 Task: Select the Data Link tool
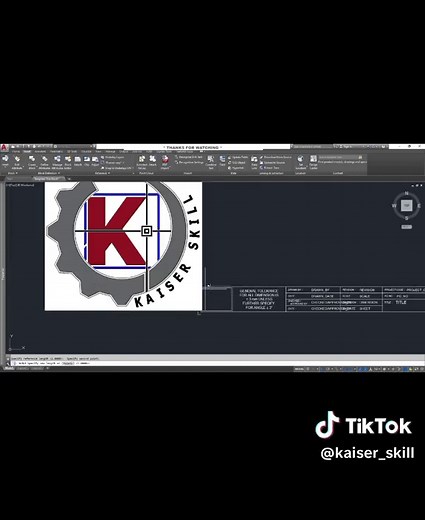(254, 162)
